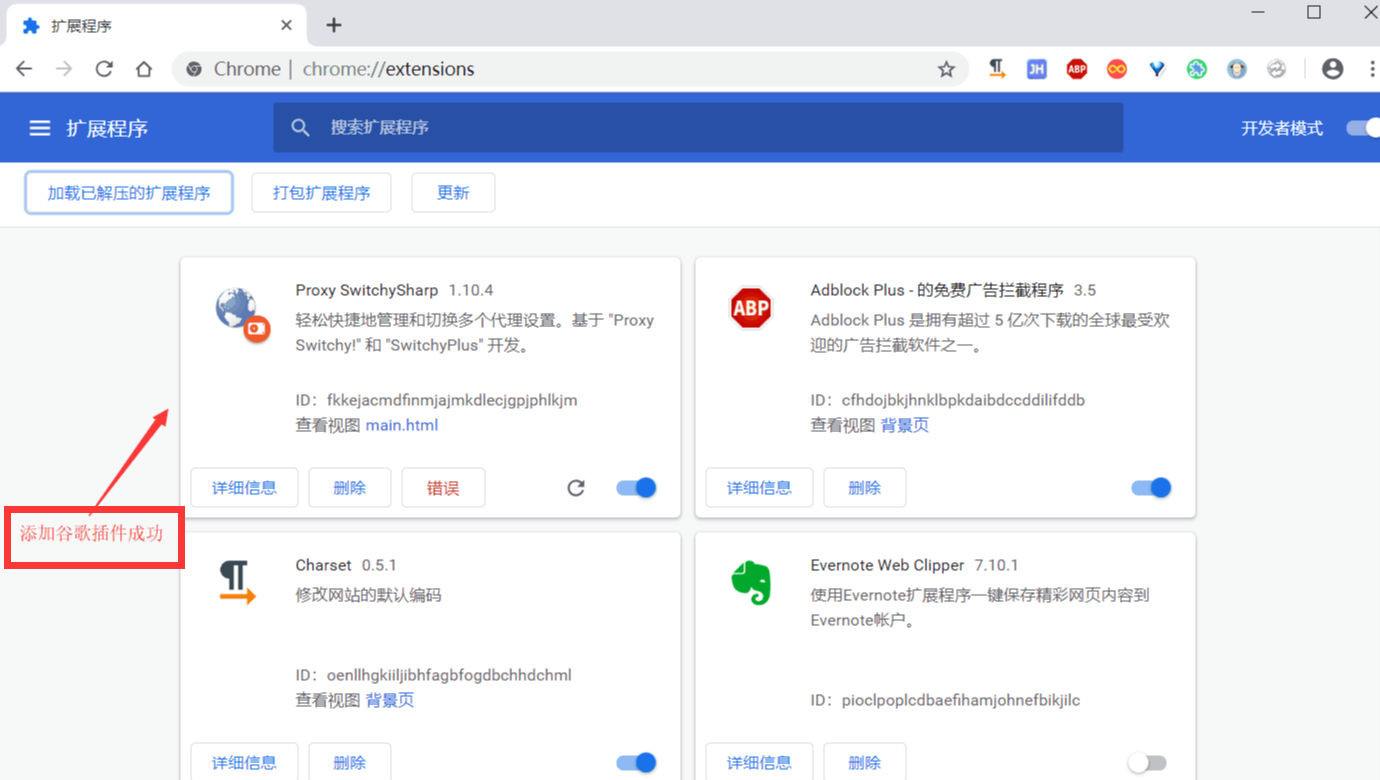This screenshot has height=780, width=1380.
Task: Bookmark this page with star icon
Action: click(x=946, y=69)
